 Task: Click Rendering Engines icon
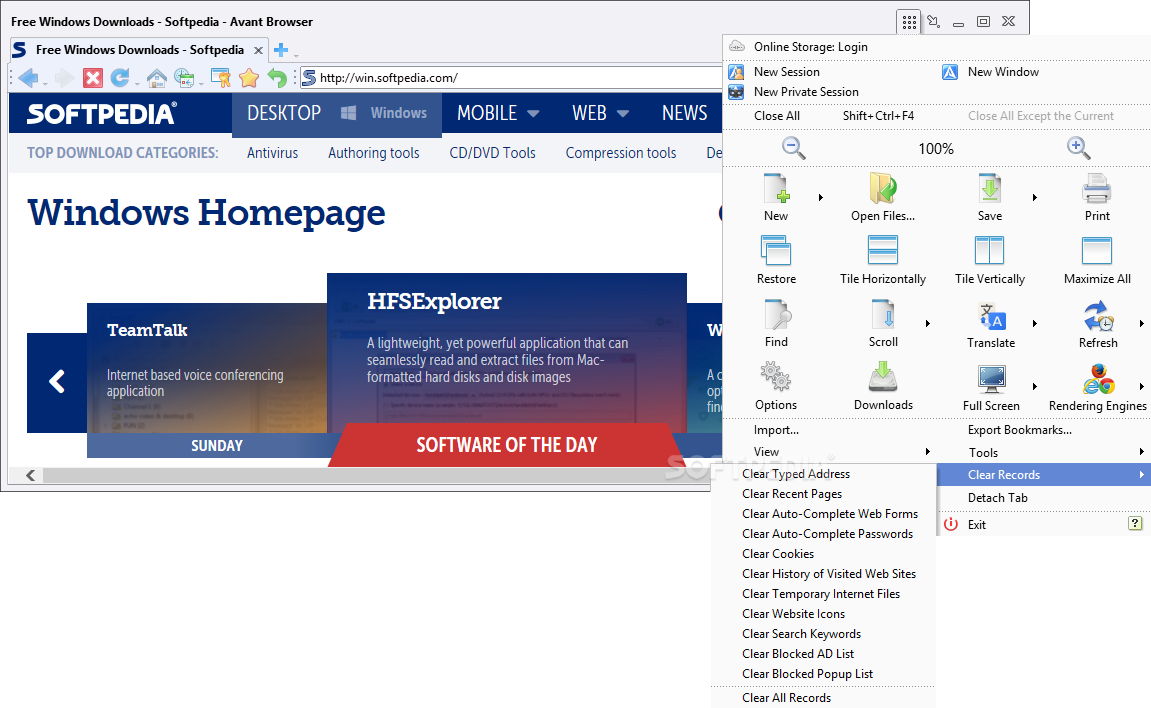[1098, 379]
